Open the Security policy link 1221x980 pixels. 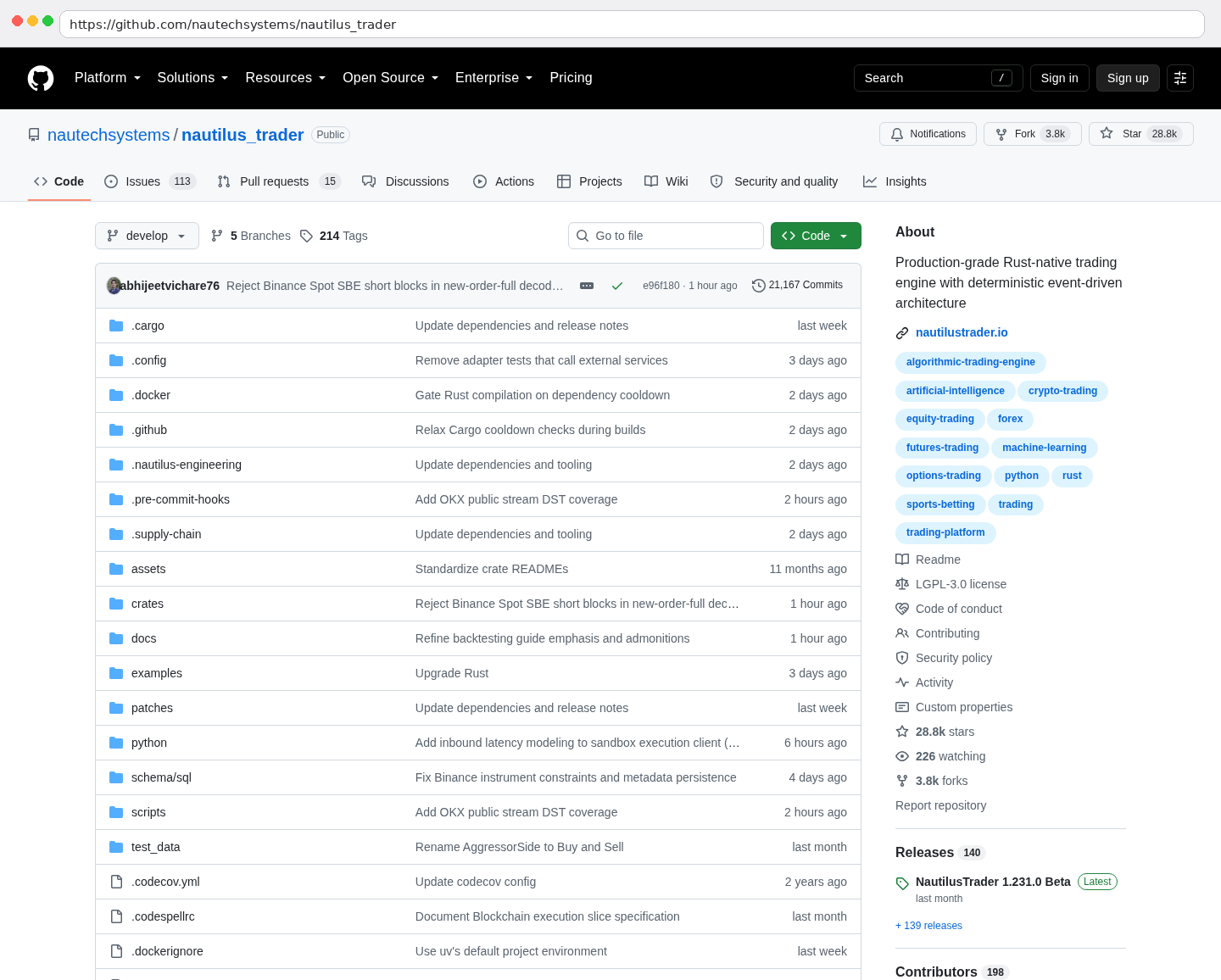coord(944,658)
